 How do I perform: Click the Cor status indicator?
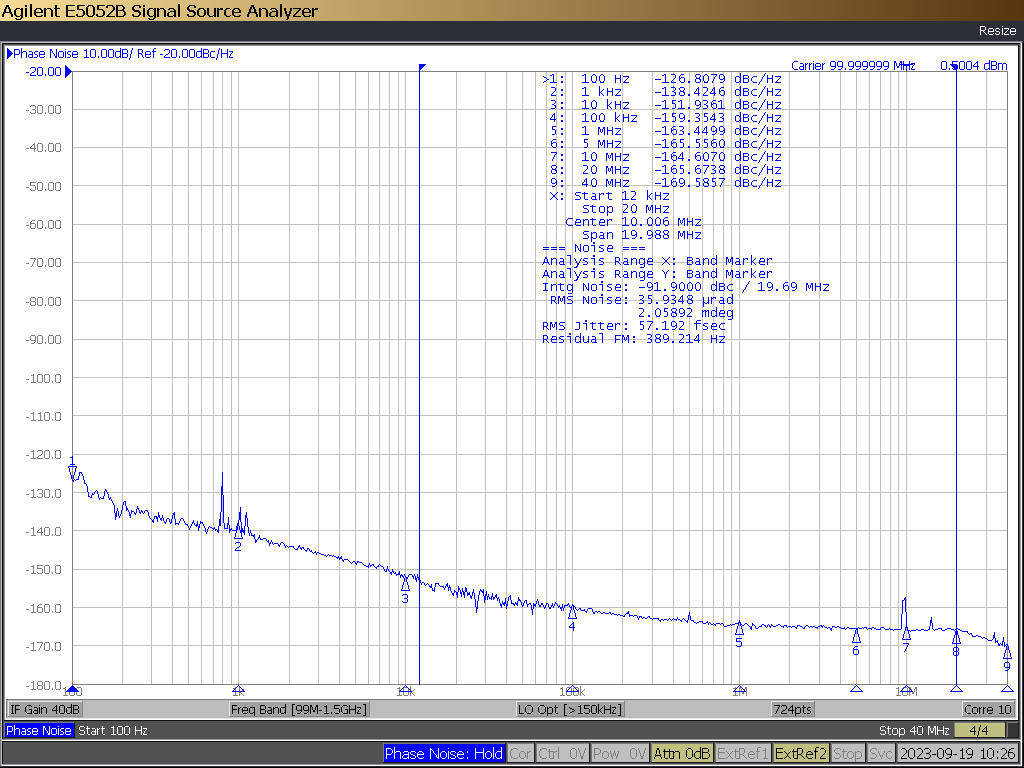pyautogui.click(x=520, y=753)
